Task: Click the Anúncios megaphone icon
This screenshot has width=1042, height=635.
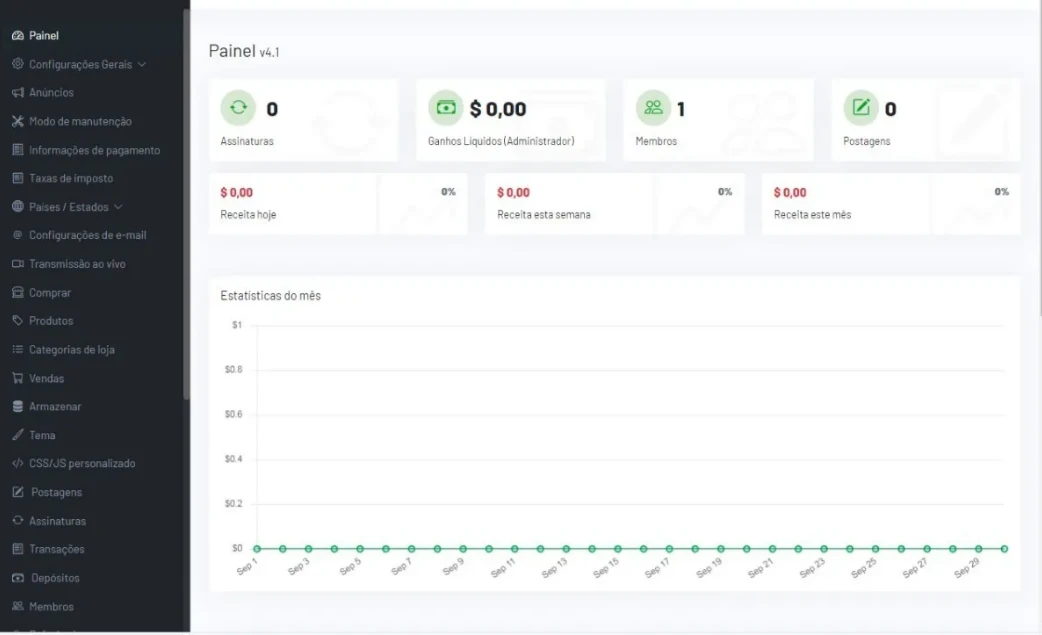Action: click(x=18, y=93)
